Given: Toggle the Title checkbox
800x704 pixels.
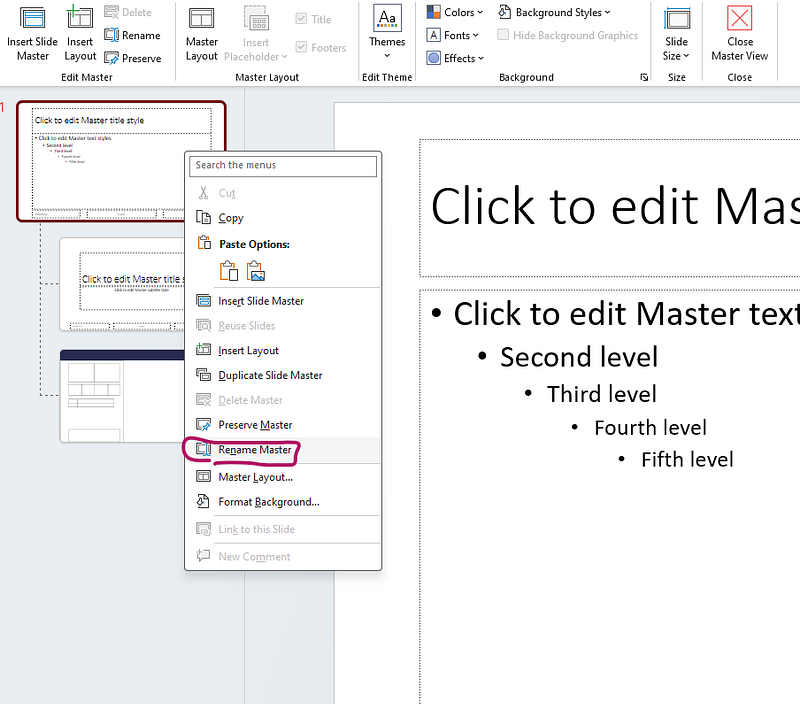Looking at the screenshot, I should click(x=302, y=19).
